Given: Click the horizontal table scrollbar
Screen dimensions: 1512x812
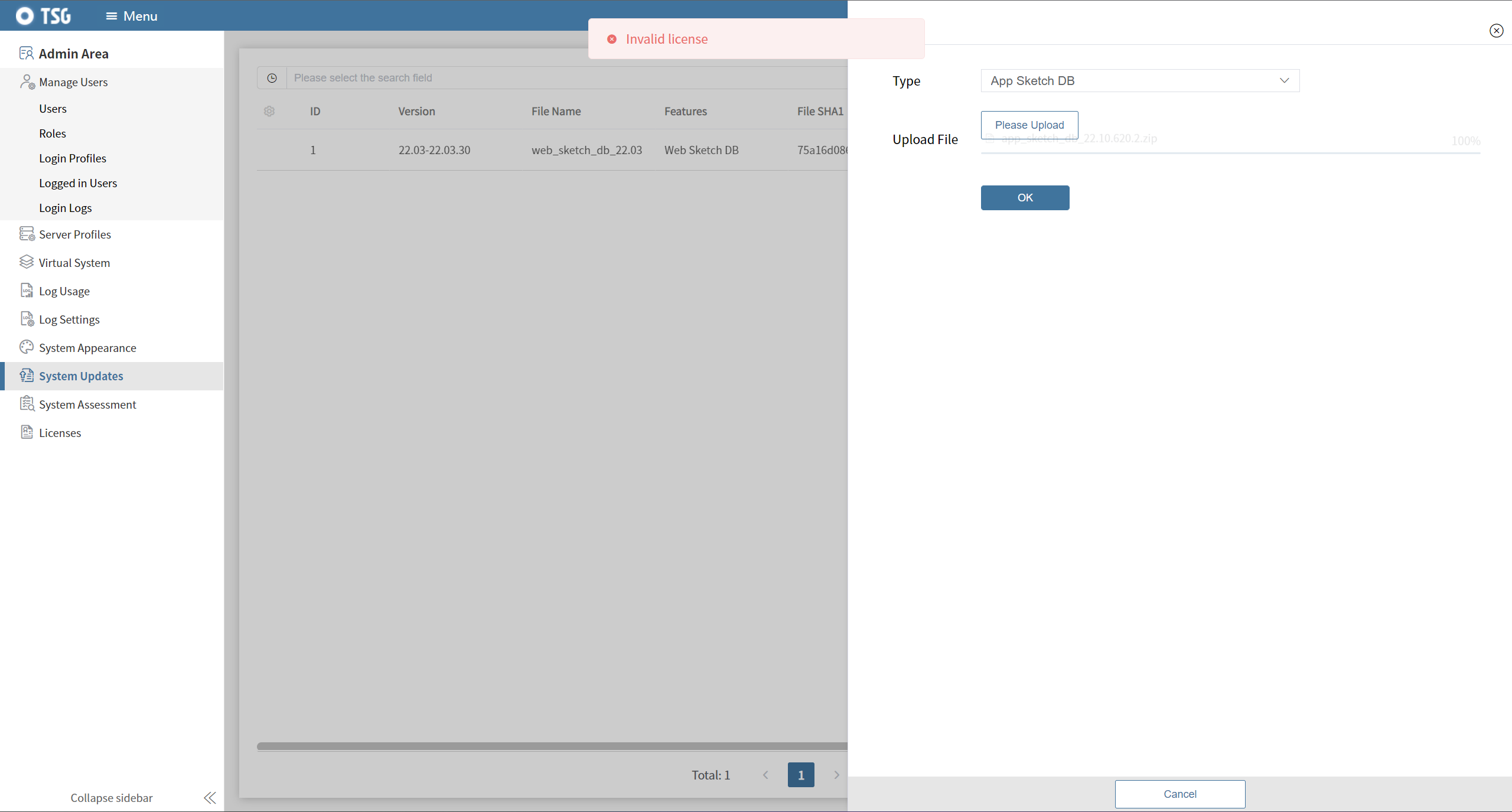Looking at the screenshot, I should click(552, 746).
